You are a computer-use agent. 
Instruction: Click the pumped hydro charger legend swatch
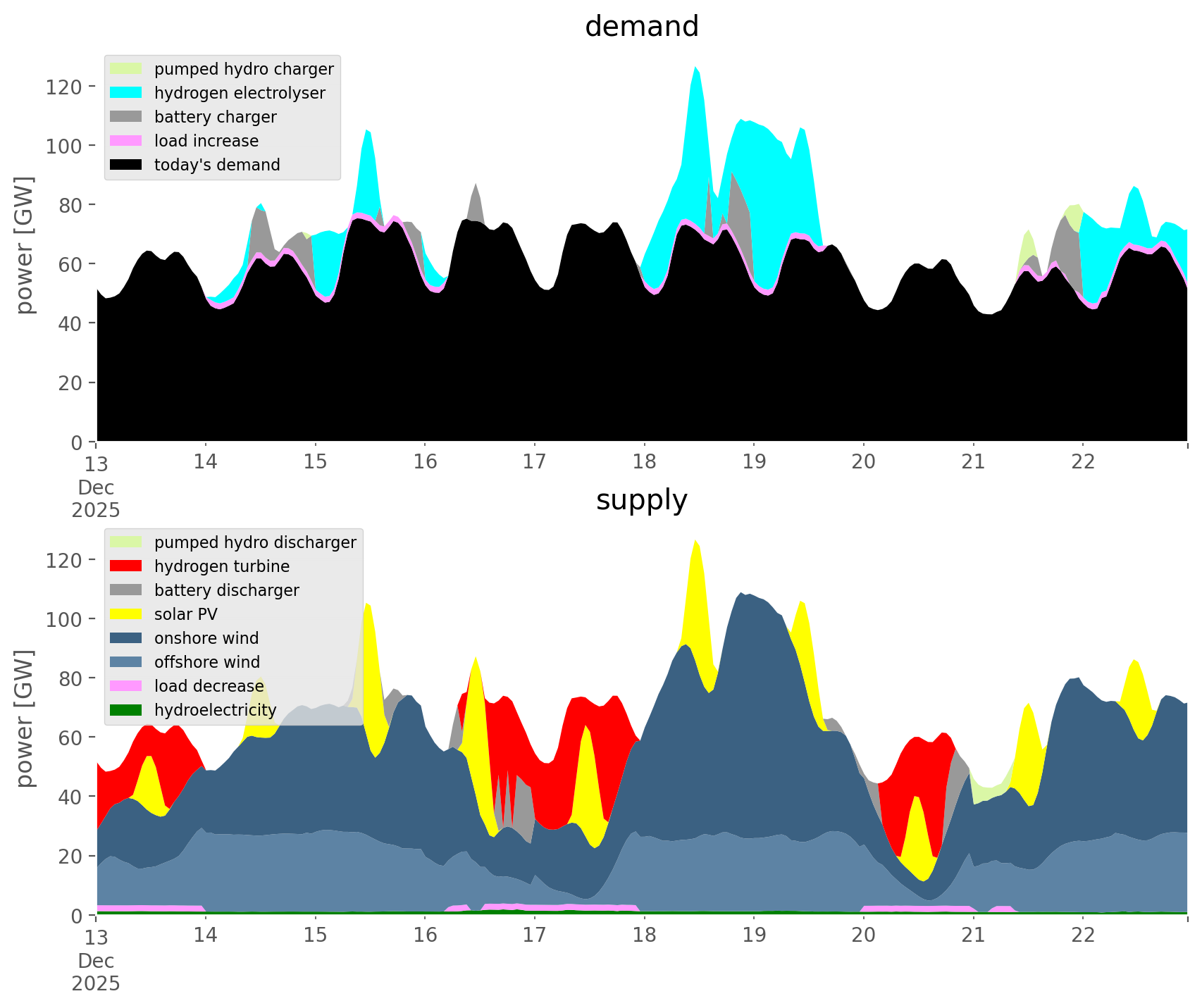(x=126, y=69)
